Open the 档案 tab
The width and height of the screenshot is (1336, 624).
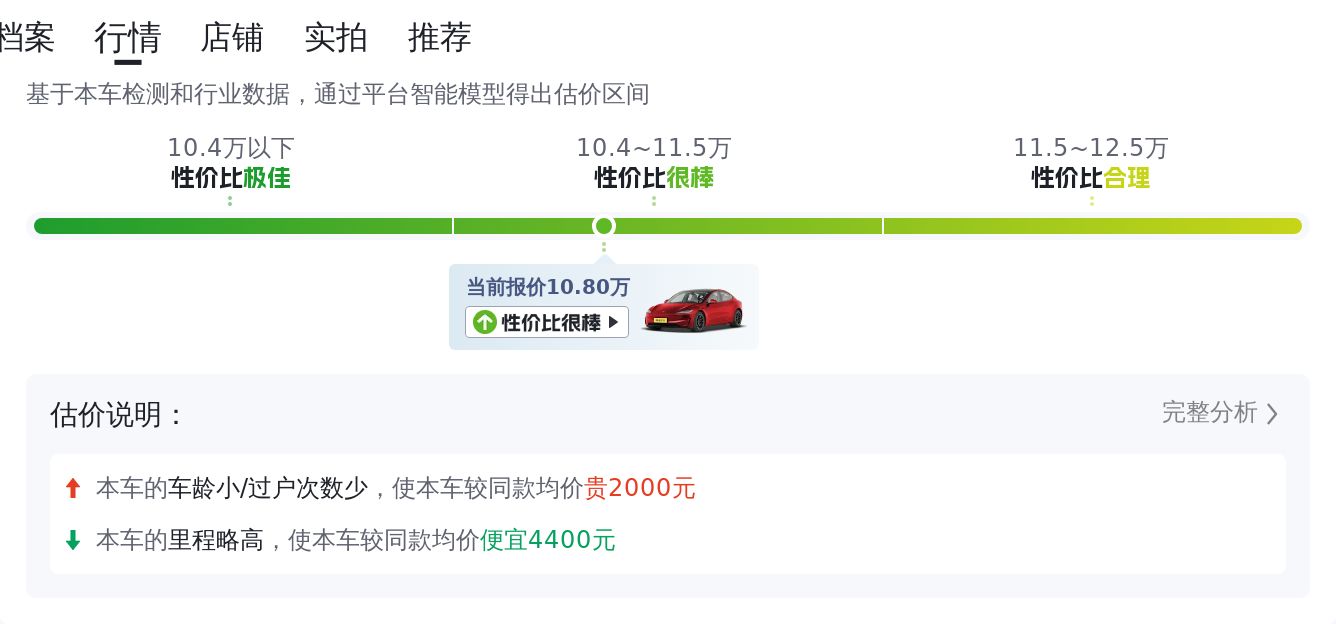26,38
